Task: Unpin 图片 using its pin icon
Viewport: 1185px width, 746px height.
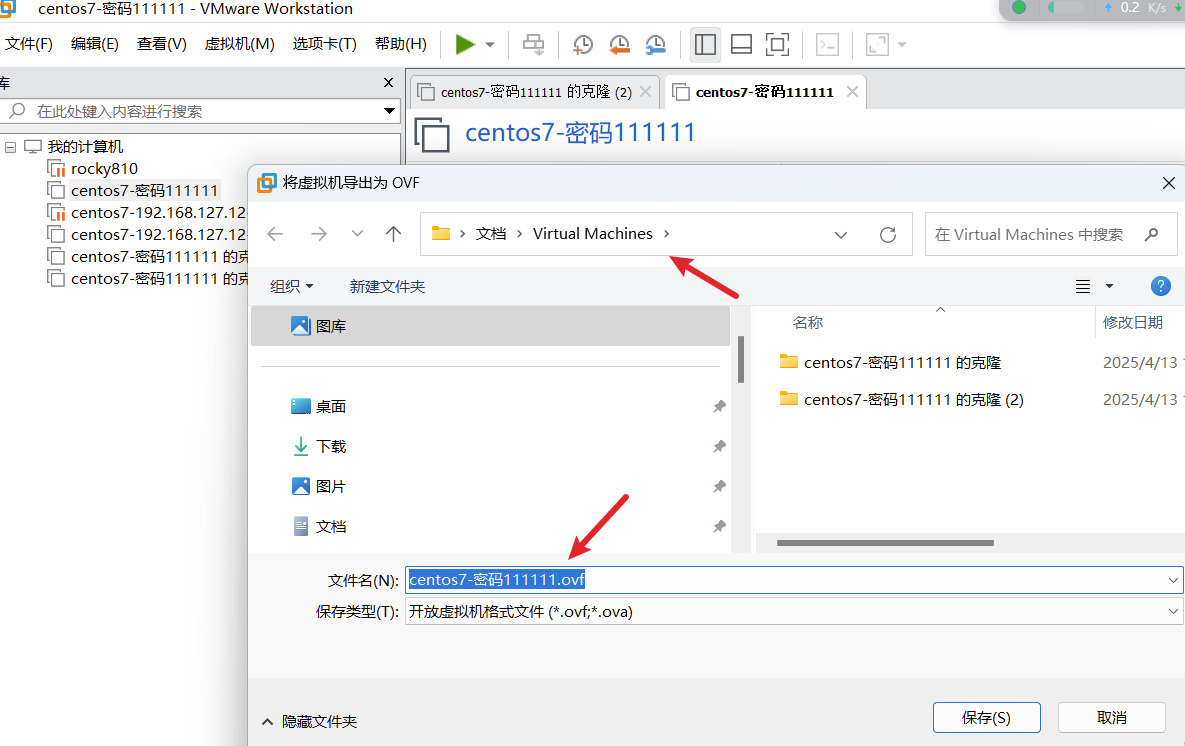Action: pos(719,487)
